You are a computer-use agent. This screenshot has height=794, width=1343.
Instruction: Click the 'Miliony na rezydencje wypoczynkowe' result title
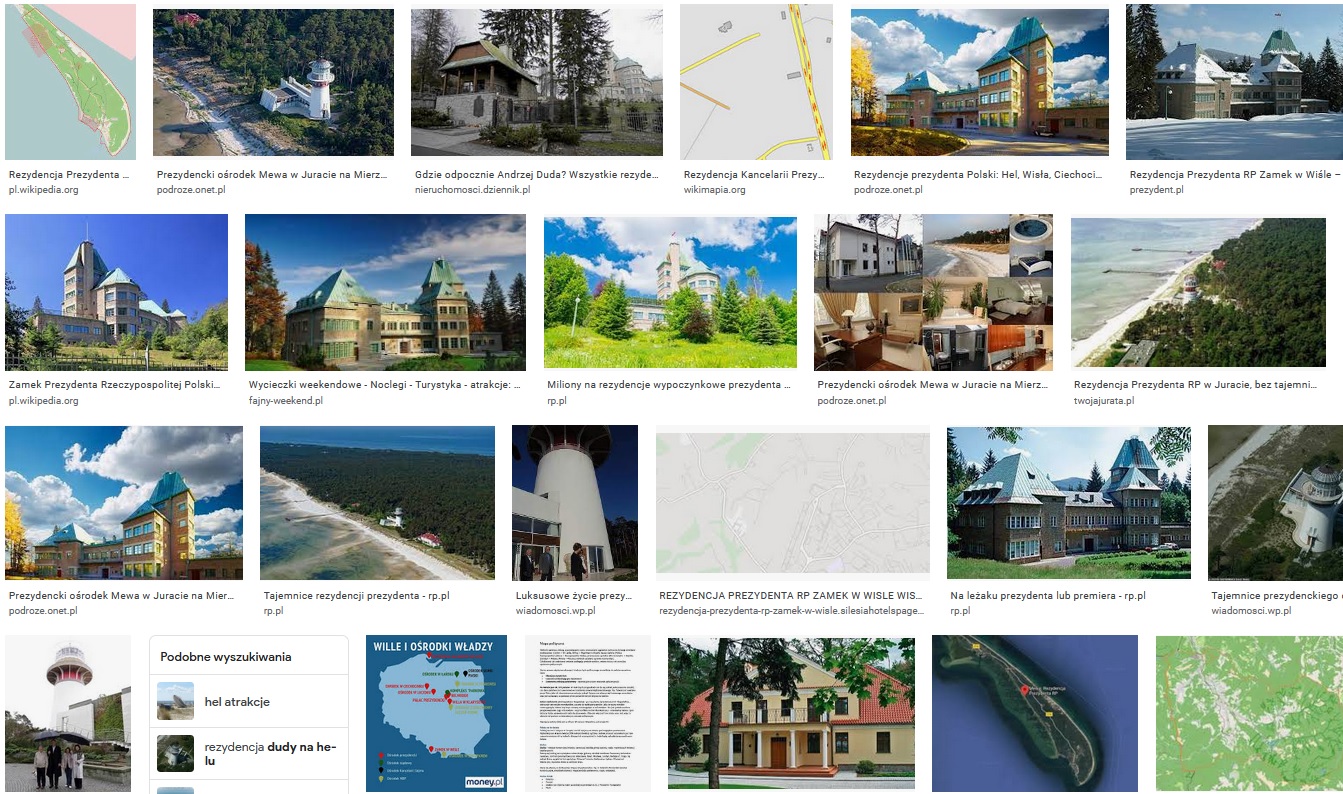669,385
